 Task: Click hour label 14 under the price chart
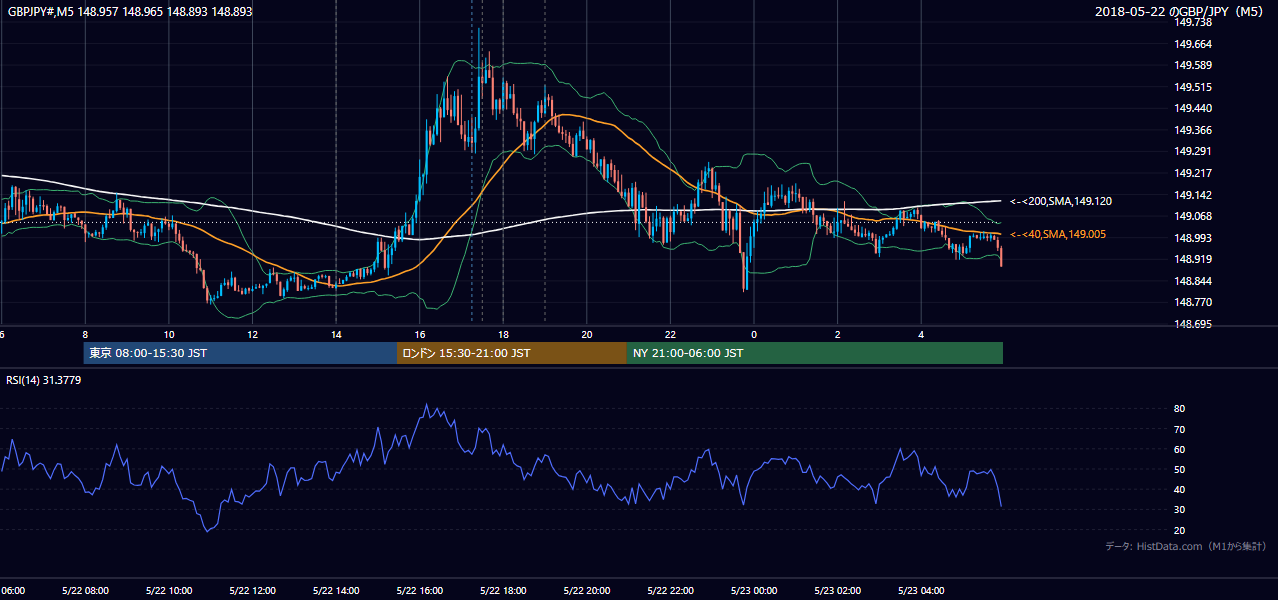(x=336, y=334)
